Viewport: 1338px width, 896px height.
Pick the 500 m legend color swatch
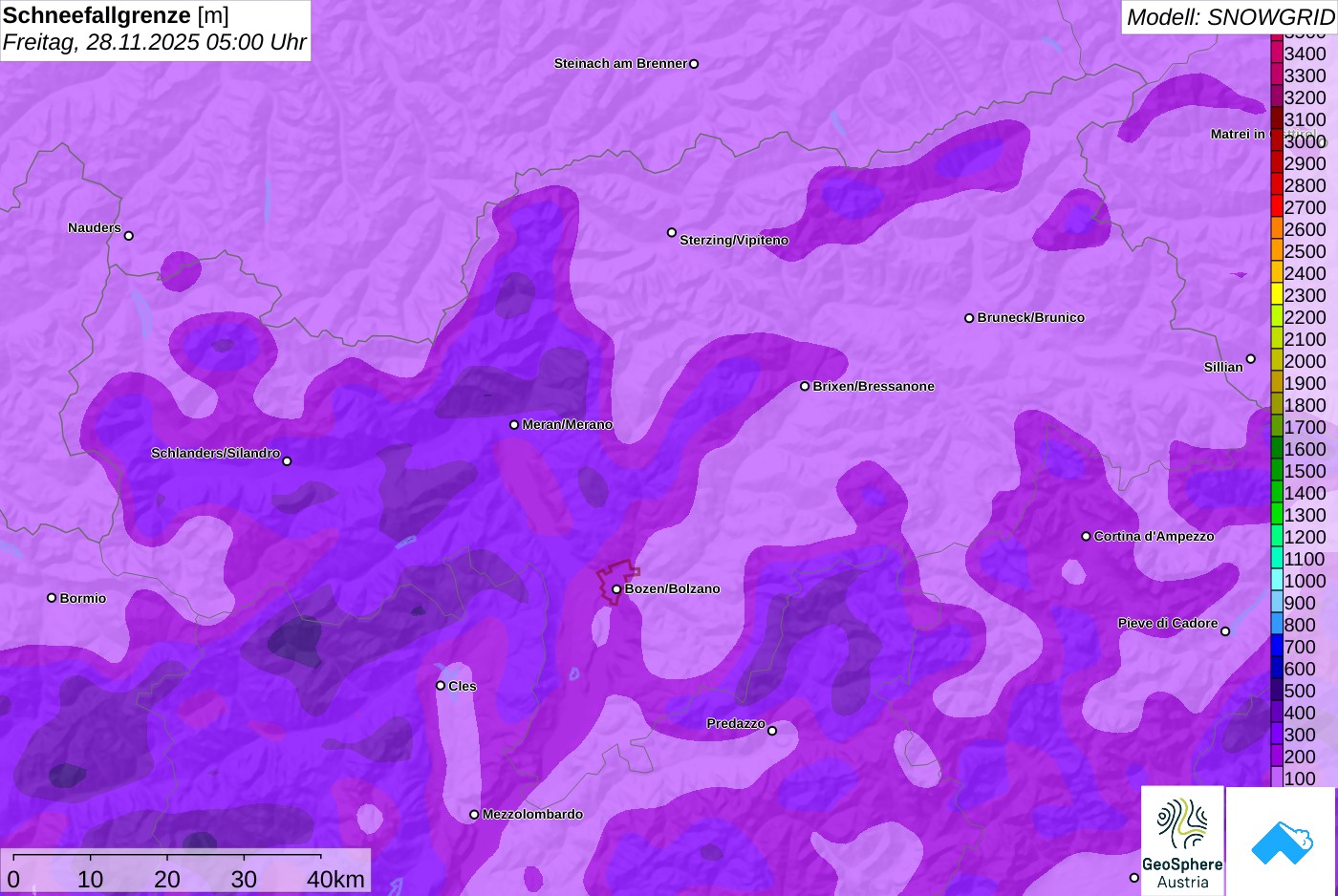1277,690
